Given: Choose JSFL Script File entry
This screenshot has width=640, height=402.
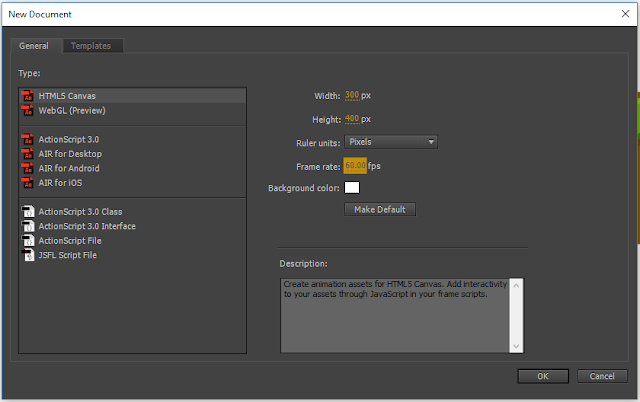Looking at the screenshot, I should point(133,255).
